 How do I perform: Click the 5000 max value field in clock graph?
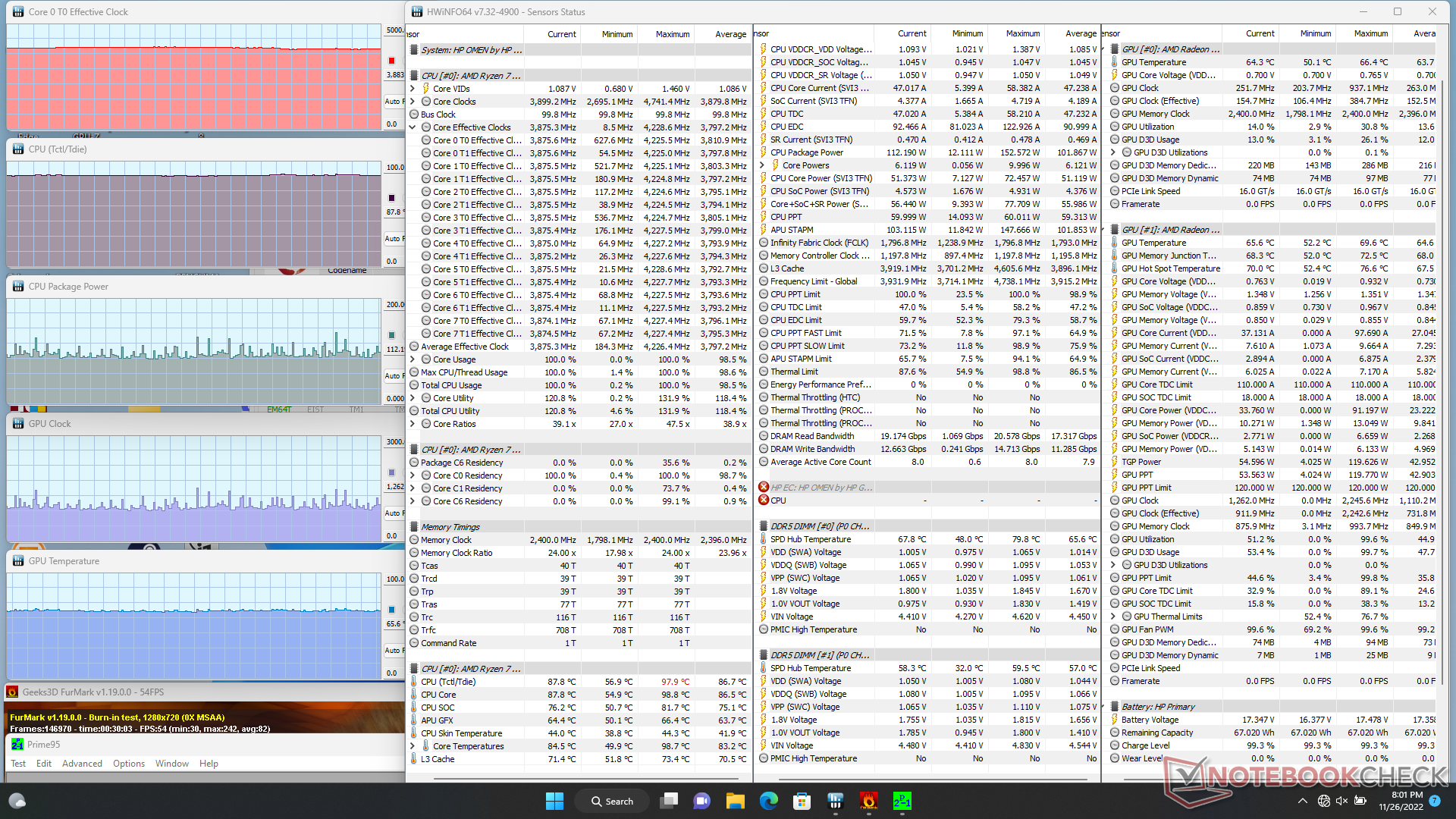coord(394,30)
